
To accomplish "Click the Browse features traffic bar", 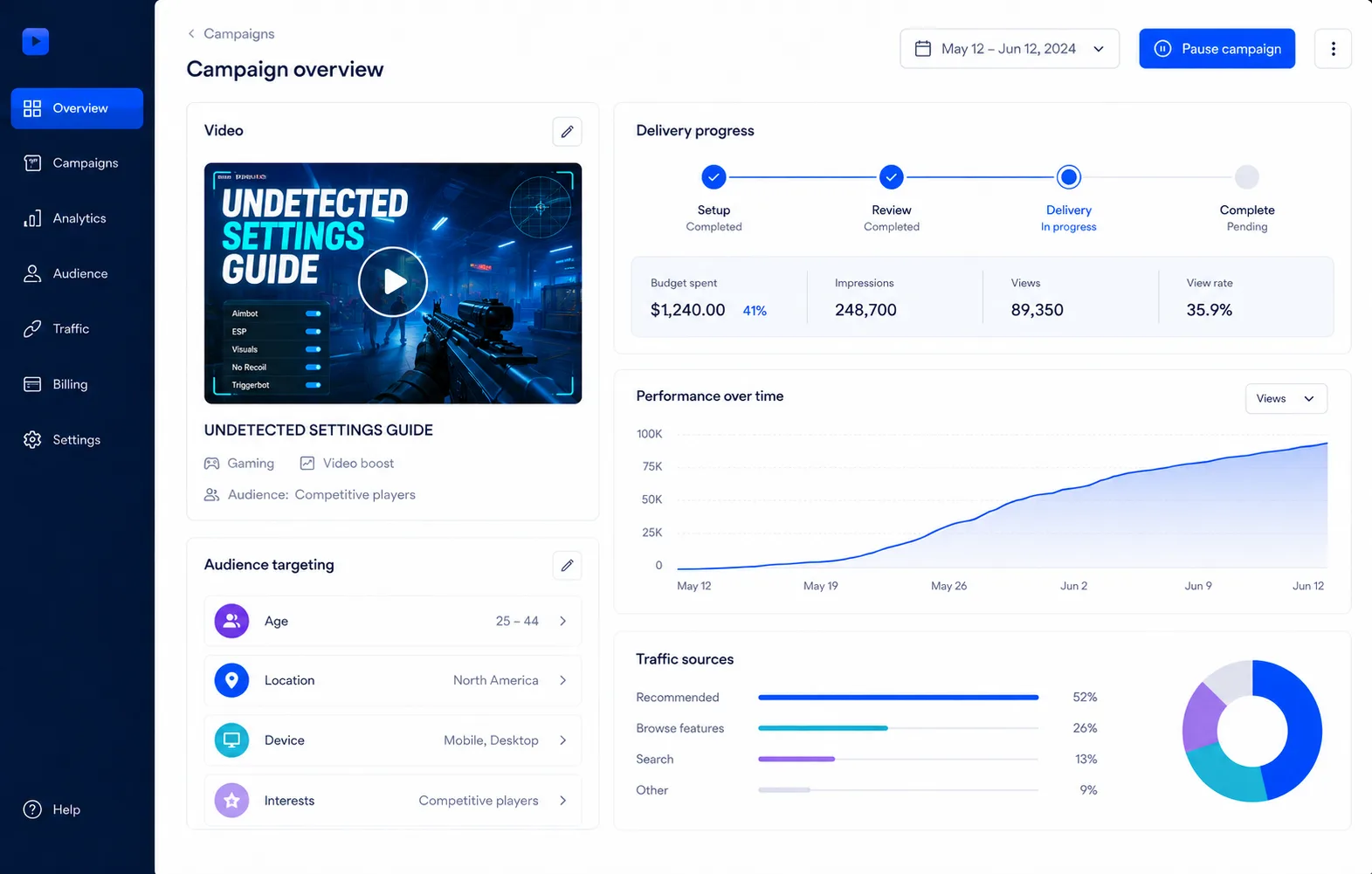I will [x=898, y=728].
